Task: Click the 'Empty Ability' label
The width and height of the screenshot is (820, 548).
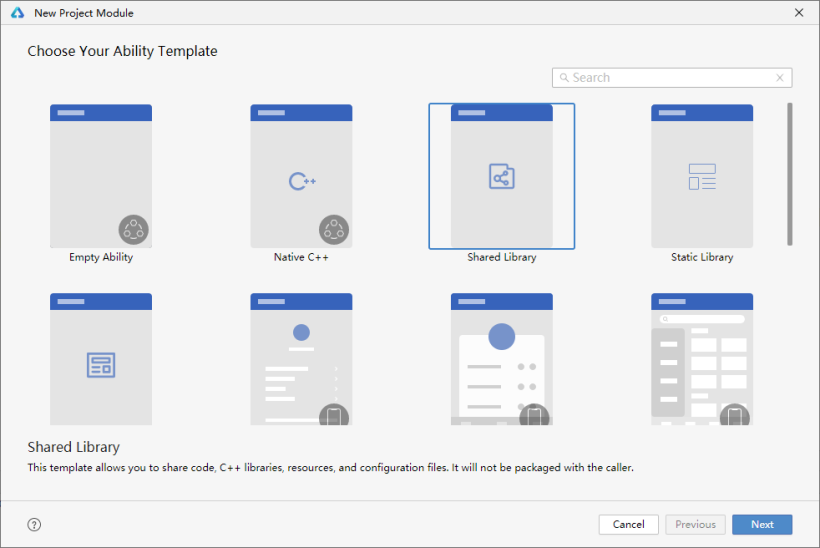Action: click(x=101, y=257)
